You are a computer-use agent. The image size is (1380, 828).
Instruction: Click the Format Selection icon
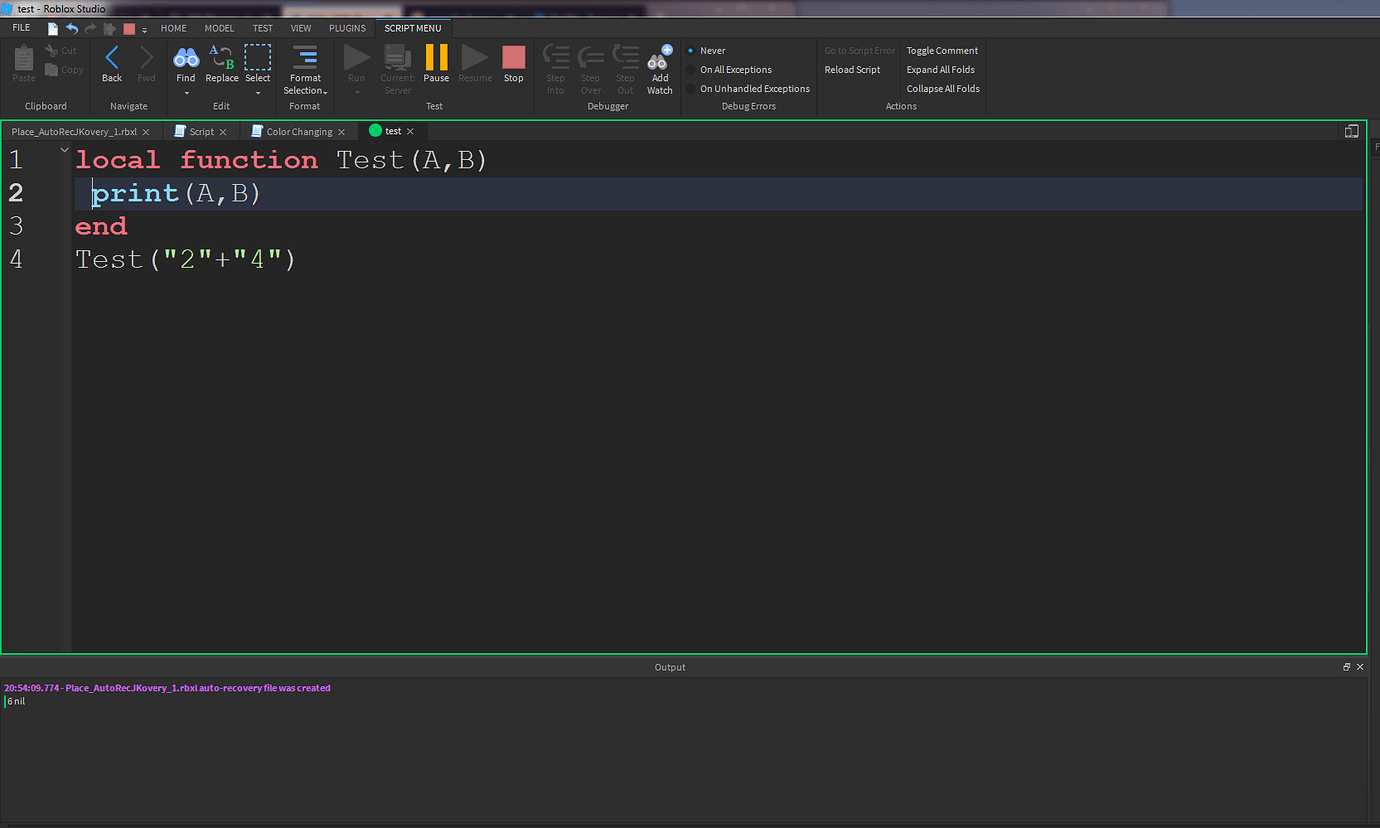pos(305,57)
